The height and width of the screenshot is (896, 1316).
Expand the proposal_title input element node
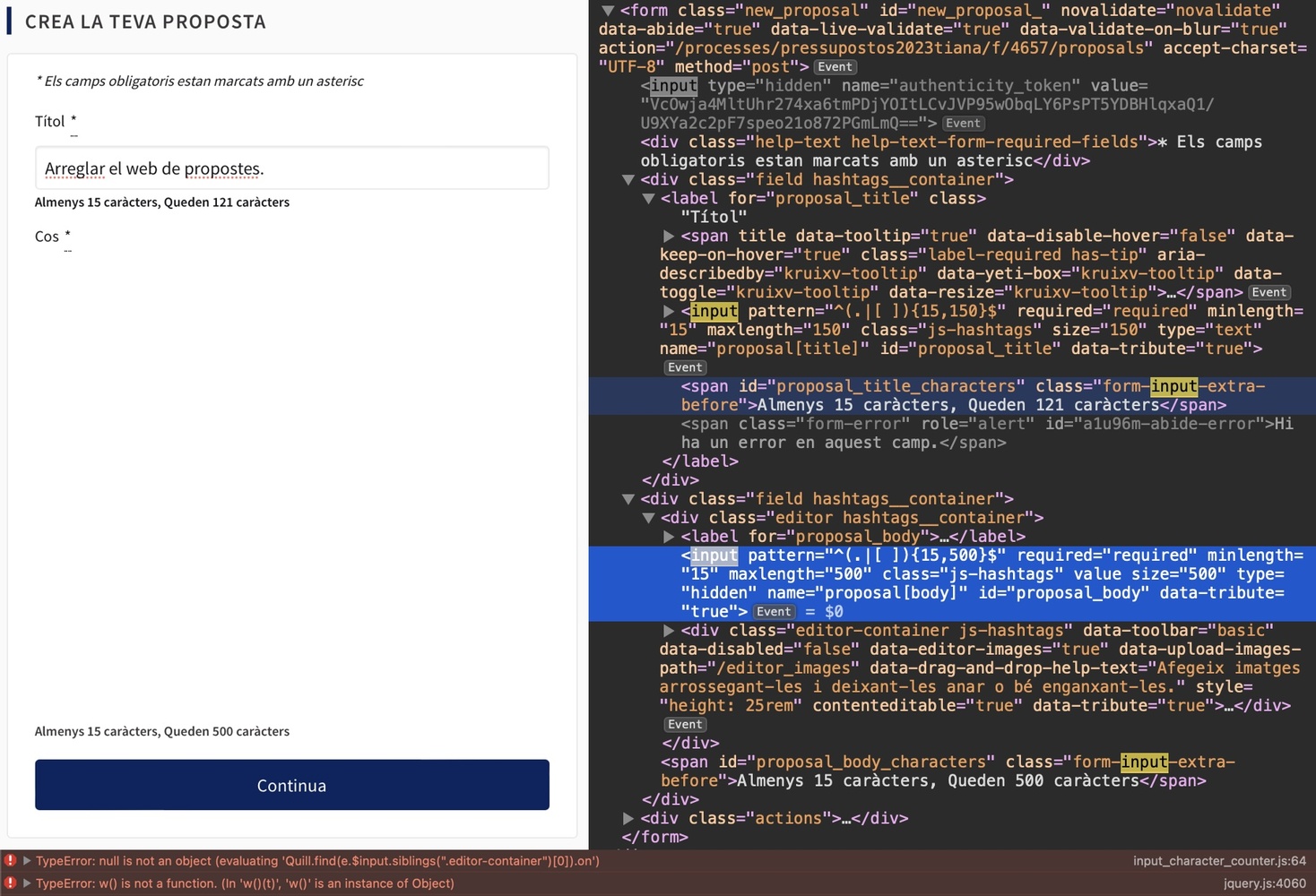(x=668, y=312)
